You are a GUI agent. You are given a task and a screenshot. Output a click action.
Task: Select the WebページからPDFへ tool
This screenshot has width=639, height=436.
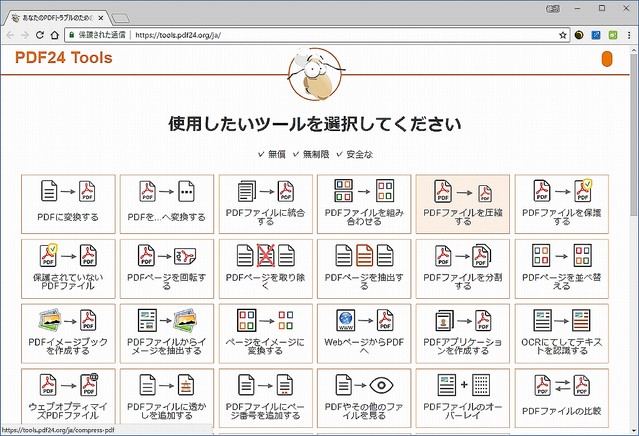(363, 334)
